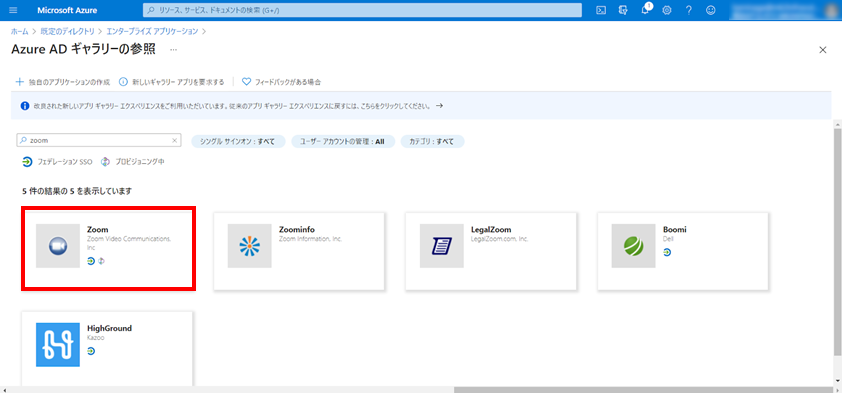
Task: Click the Zoominfo starburst logo
Action: 250,246
